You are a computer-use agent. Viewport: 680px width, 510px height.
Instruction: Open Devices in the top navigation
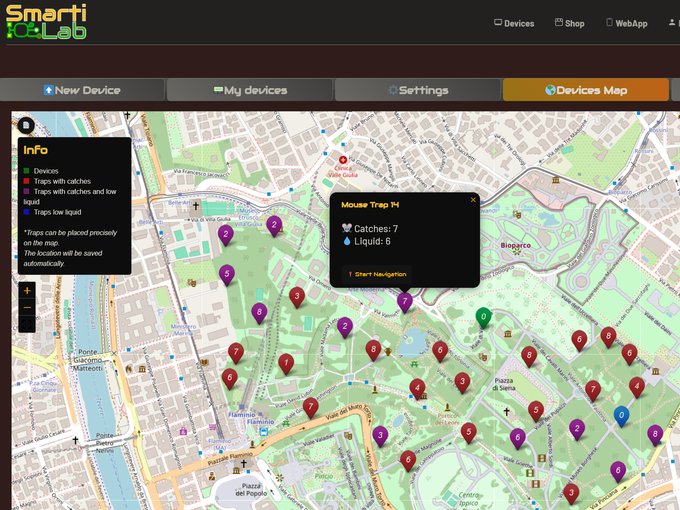(514, 23)
